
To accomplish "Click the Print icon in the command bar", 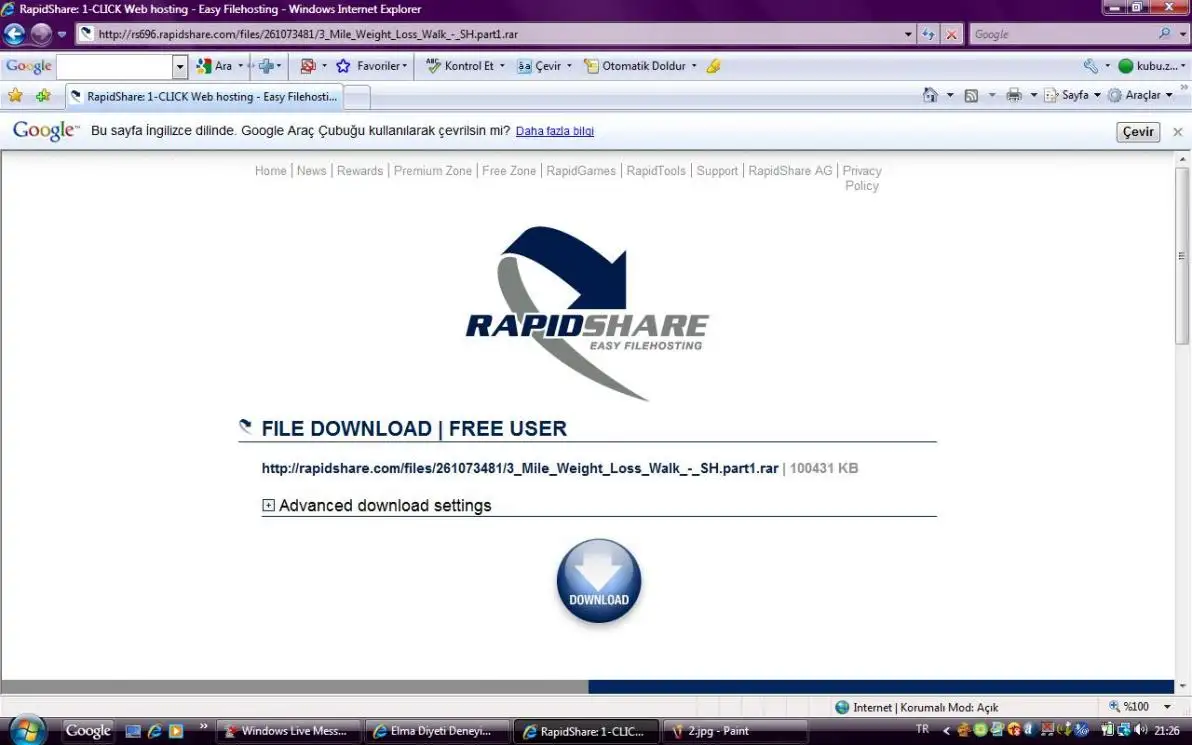I will pos(1013,95).
